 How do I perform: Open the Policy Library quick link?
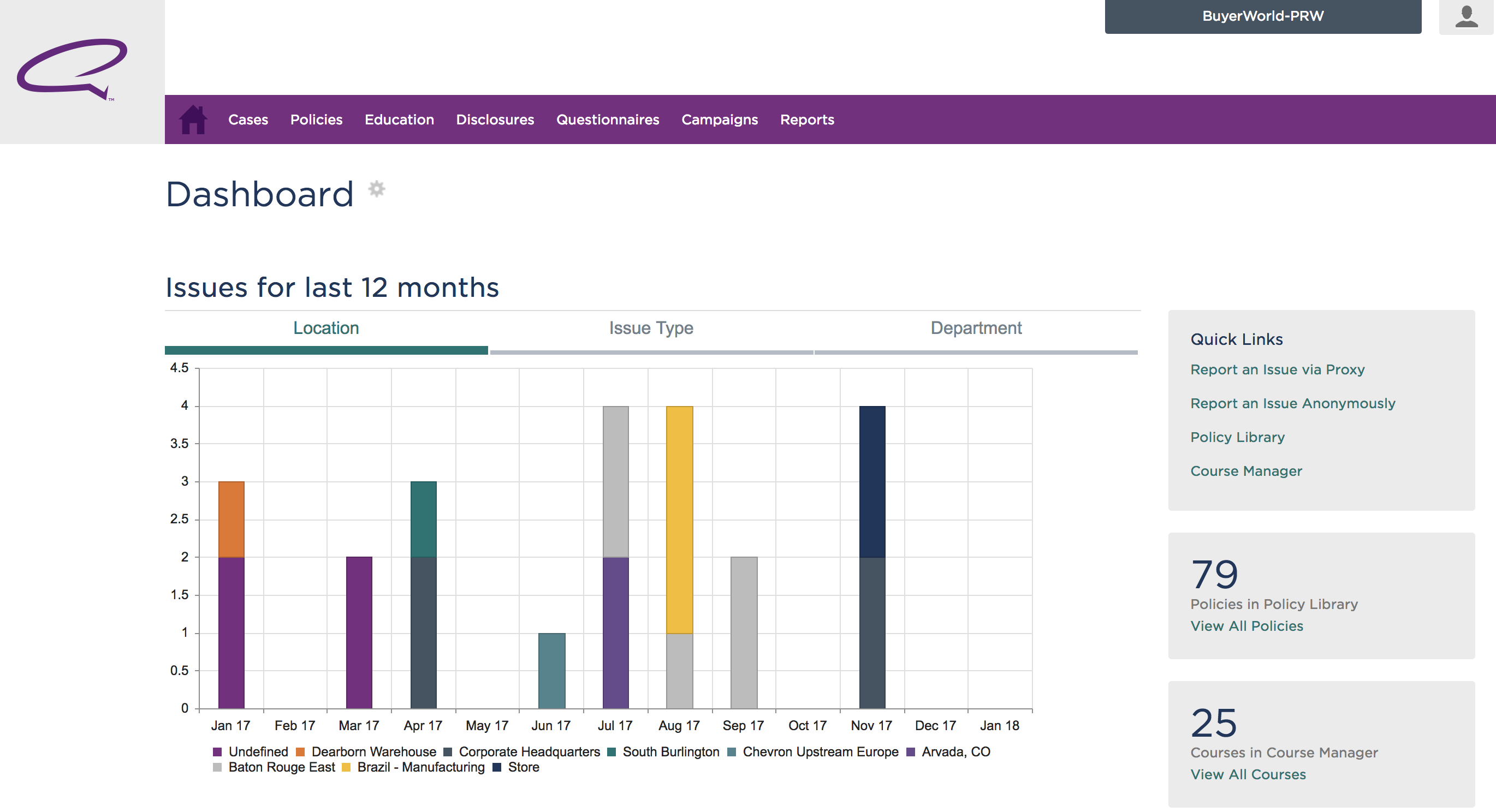1237,437
